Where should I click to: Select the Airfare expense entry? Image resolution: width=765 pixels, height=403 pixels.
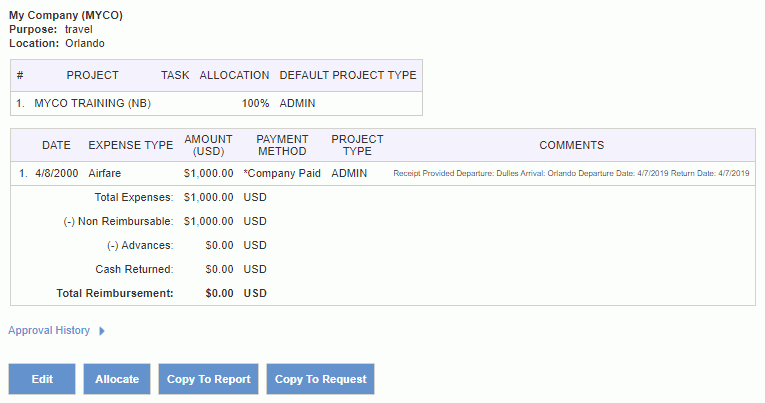pyautogui.click(x=104, y=173)
